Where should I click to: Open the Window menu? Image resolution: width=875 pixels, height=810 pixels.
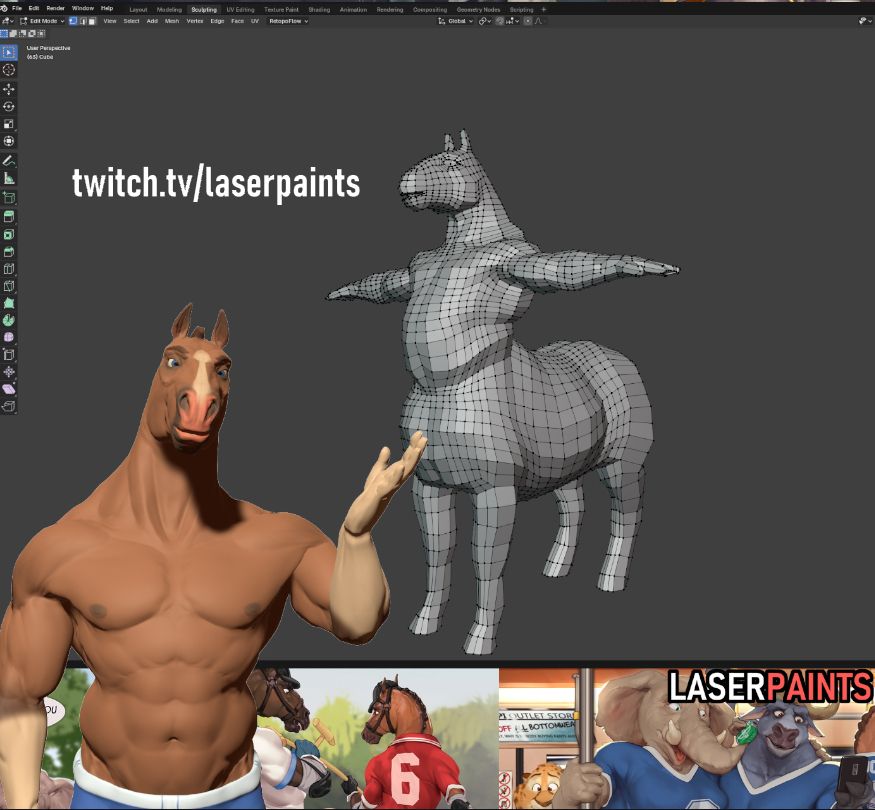[83, 8]
